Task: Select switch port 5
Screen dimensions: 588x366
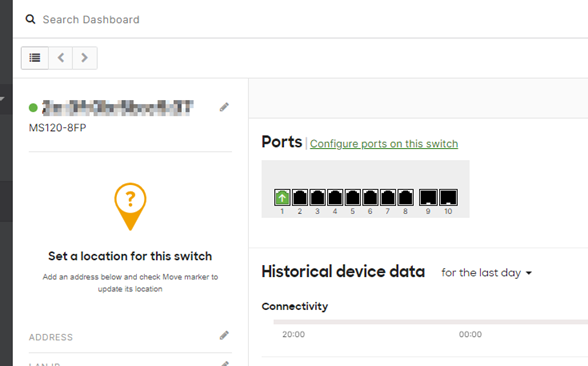Action: click(352, 197)
